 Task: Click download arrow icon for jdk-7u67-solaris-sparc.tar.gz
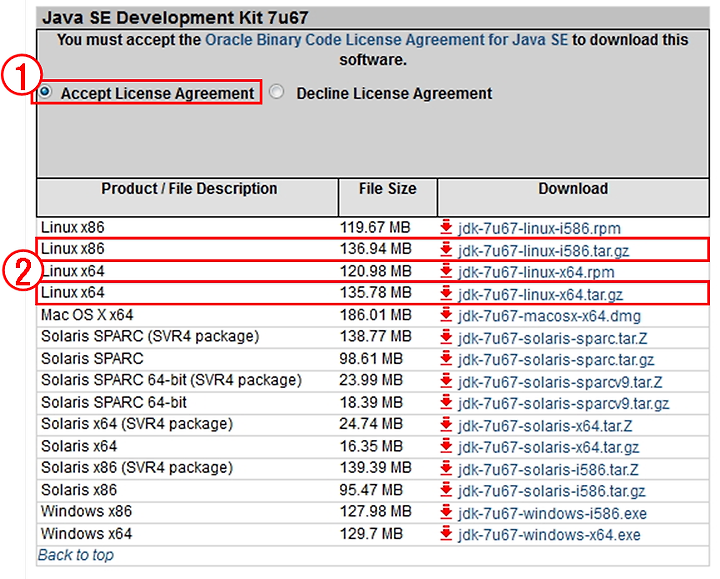coord(446,359)
